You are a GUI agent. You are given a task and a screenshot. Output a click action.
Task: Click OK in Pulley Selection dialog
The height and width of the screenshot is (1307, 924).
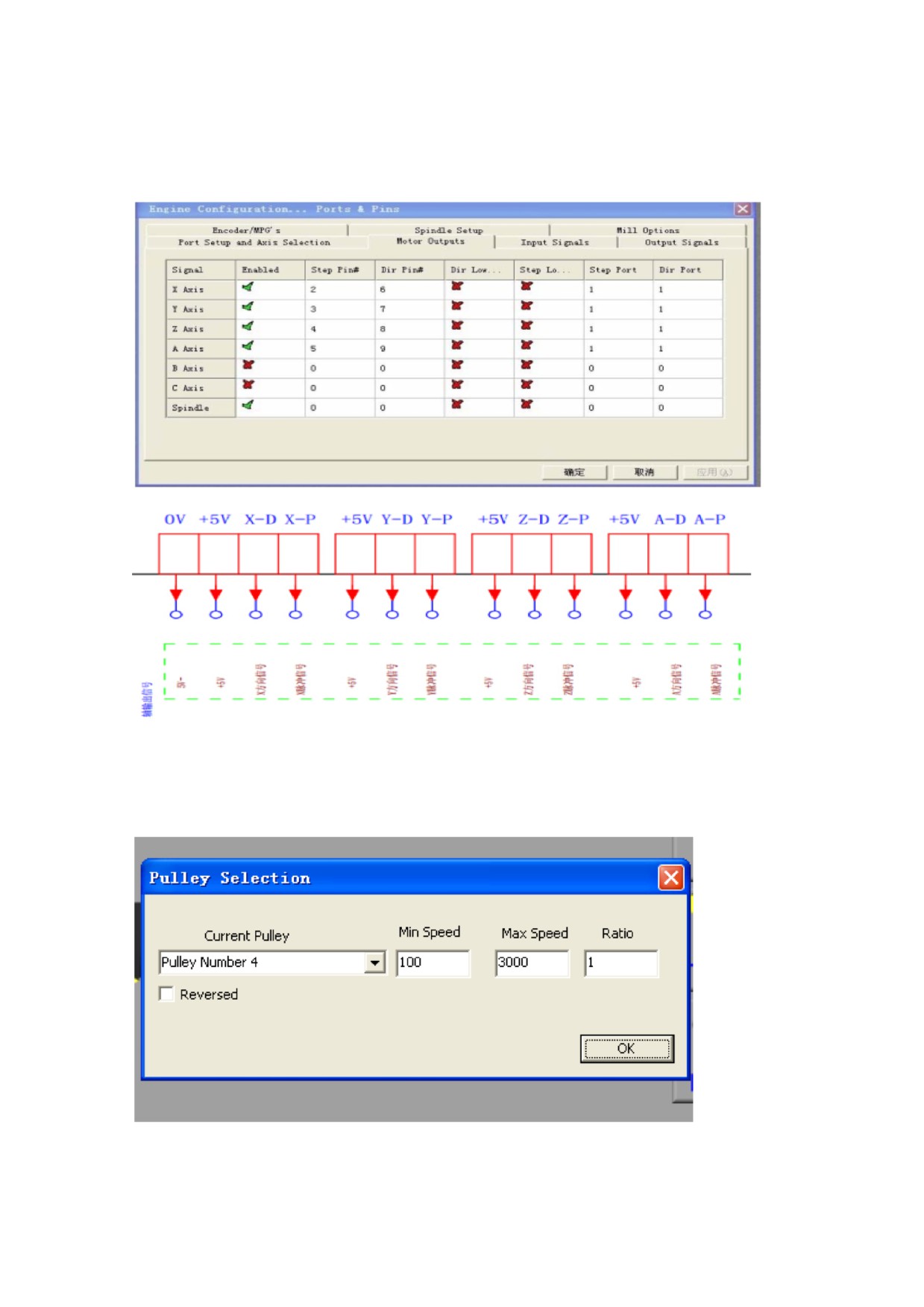pyautogui.click(x=626, y=1048)
